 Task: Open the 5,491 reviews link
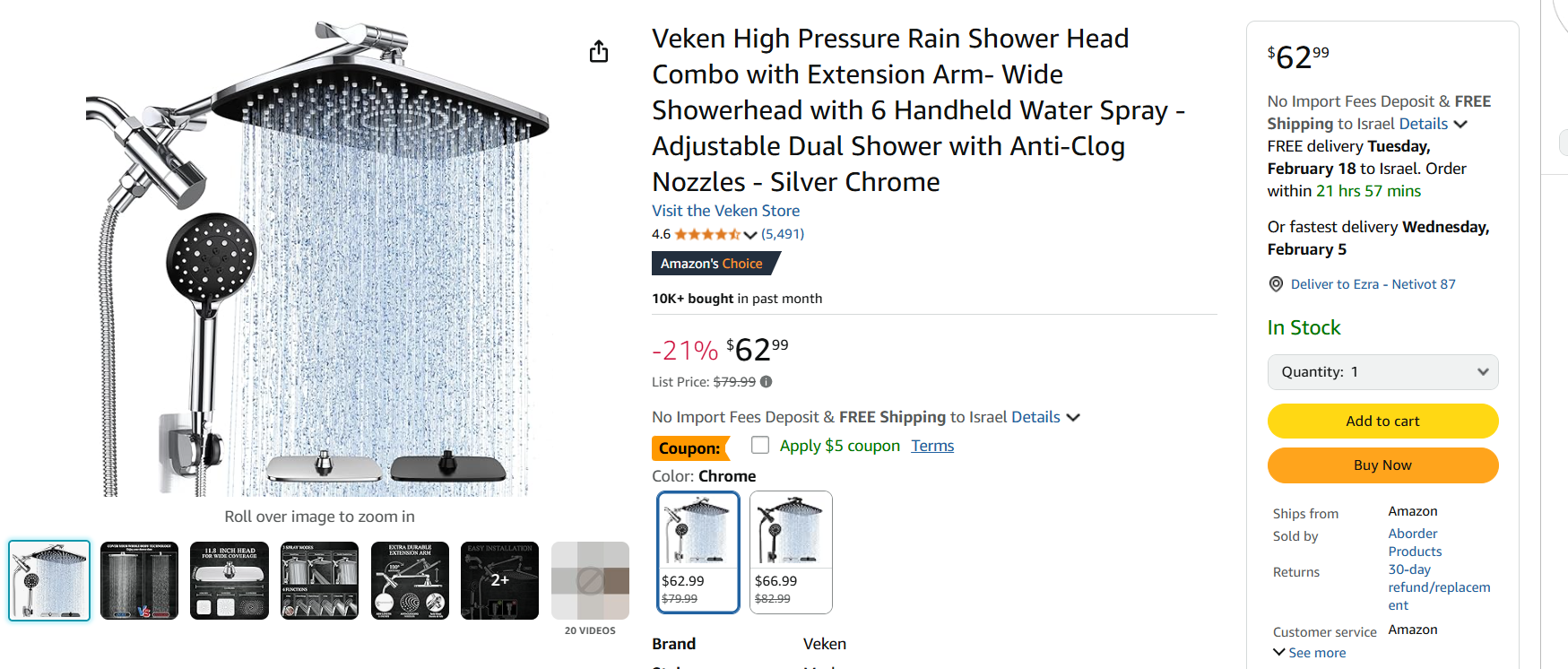pyautogui.click(x=783, y=234)
